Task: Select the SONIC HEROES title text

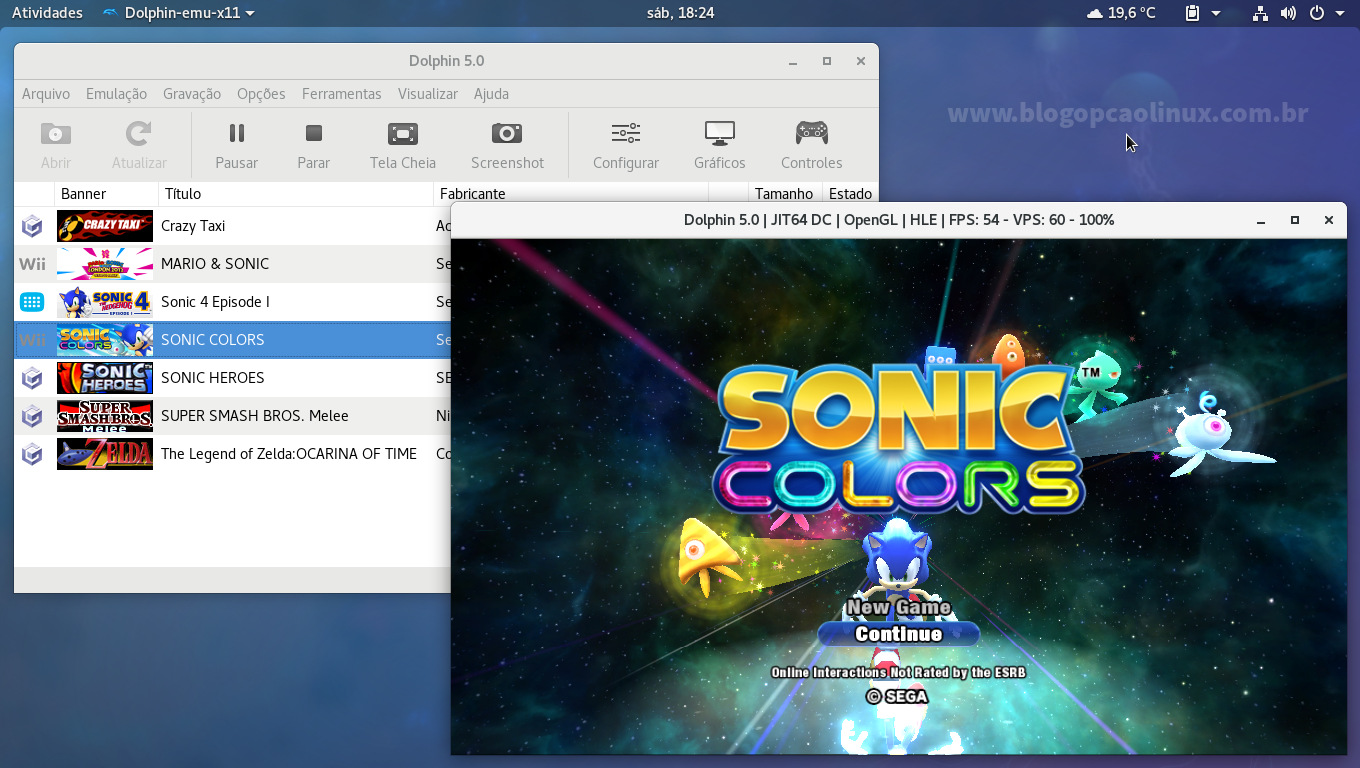Action: (x=213, y=378)
